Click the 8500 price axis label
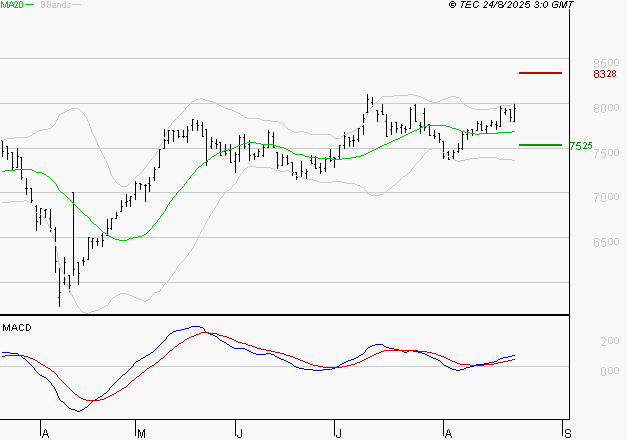627x440 pixels. pos(604,62)
